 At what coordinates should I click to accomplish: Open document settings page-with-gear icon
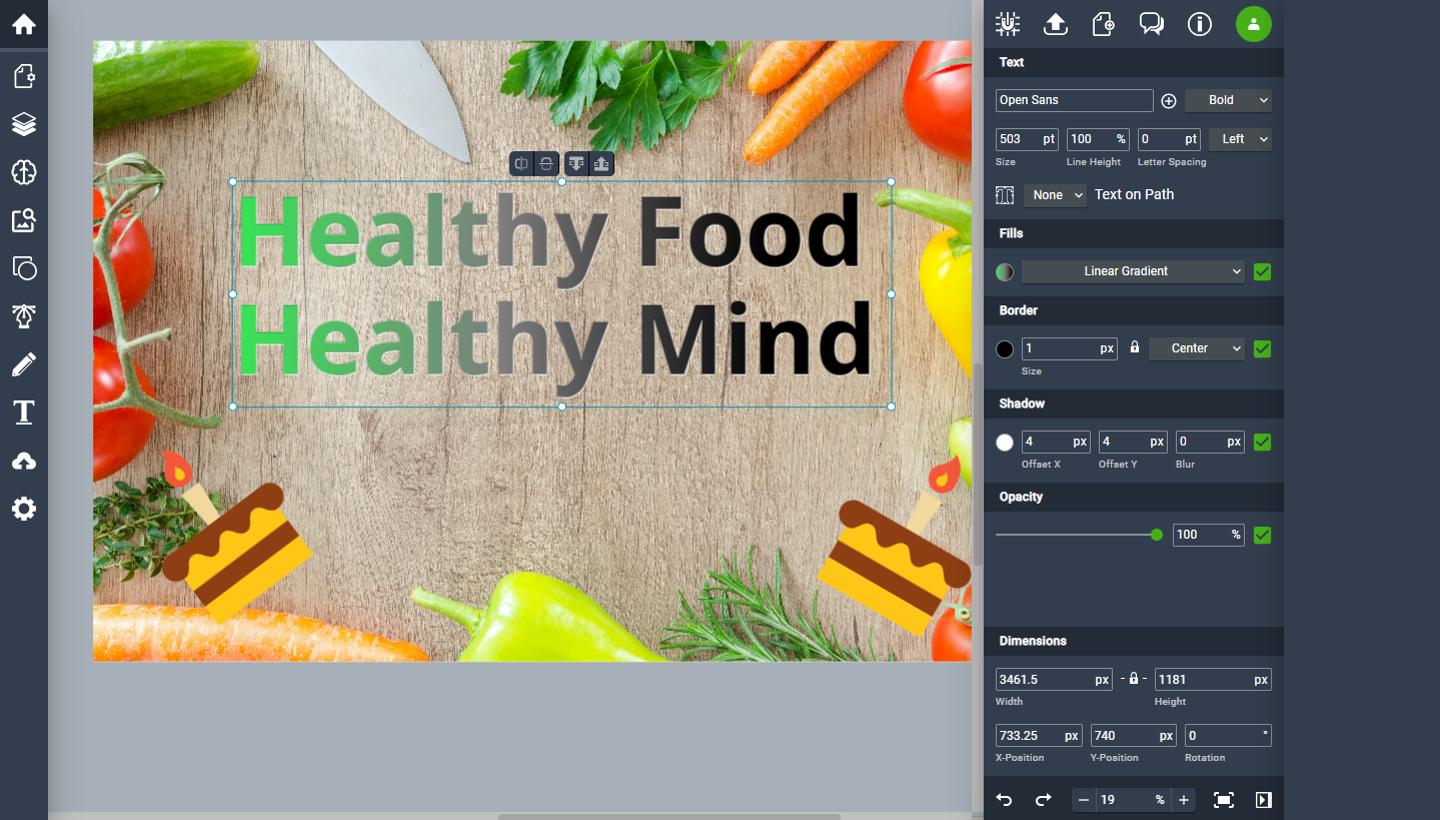[24, 76]
